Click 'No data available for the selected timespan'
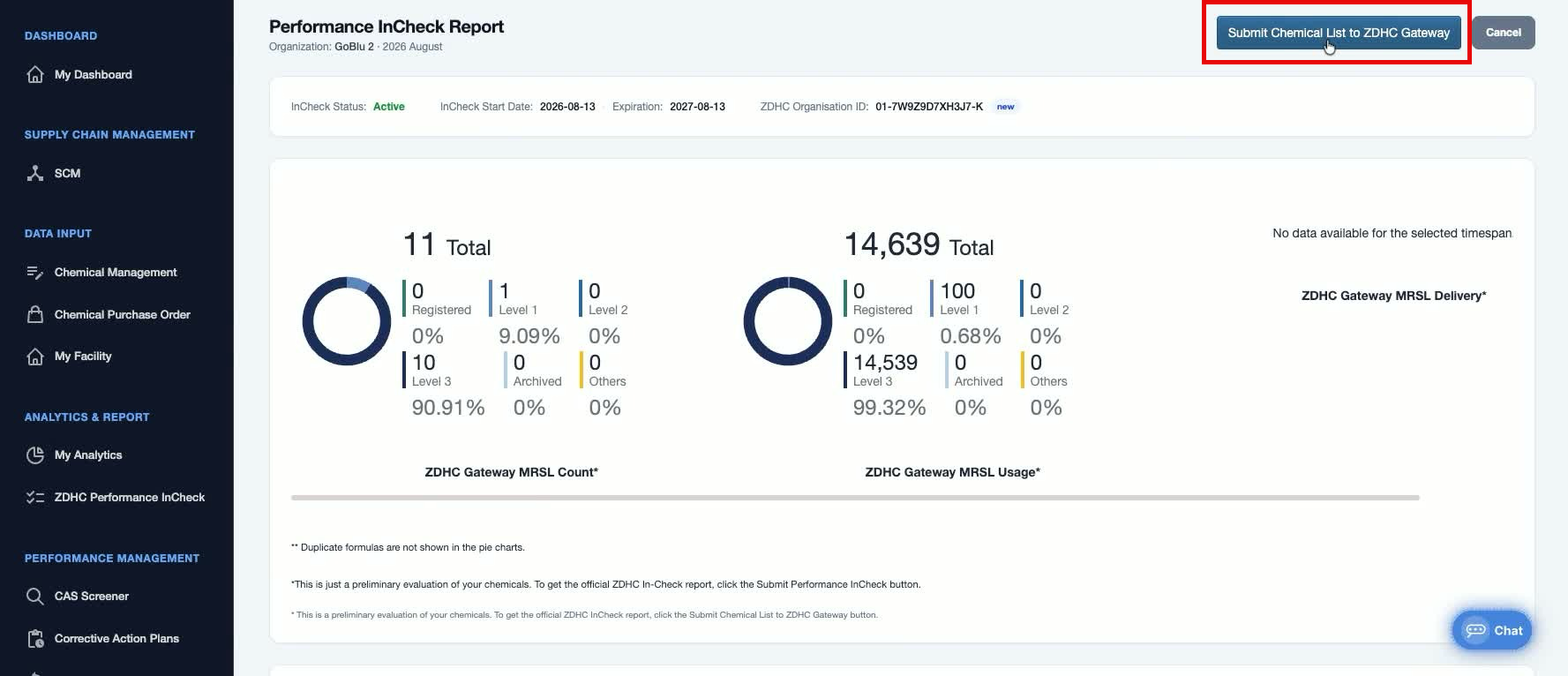The width and height of the screenshot is (1568, 676). (x=1392, y=234)
